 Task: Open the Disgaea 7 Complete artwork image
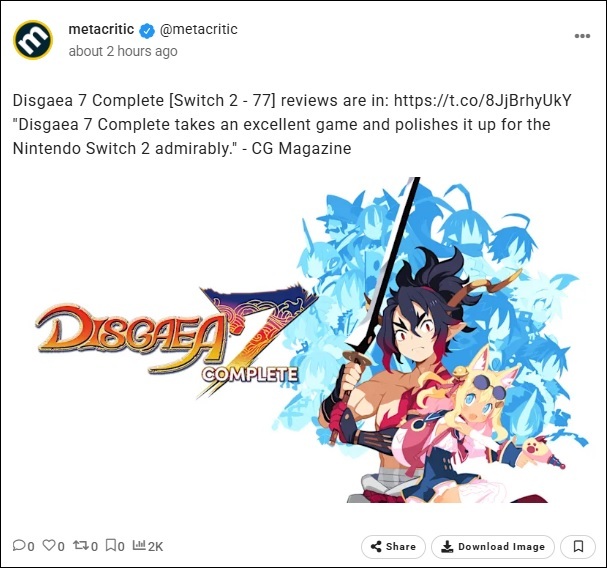(304, 340)
